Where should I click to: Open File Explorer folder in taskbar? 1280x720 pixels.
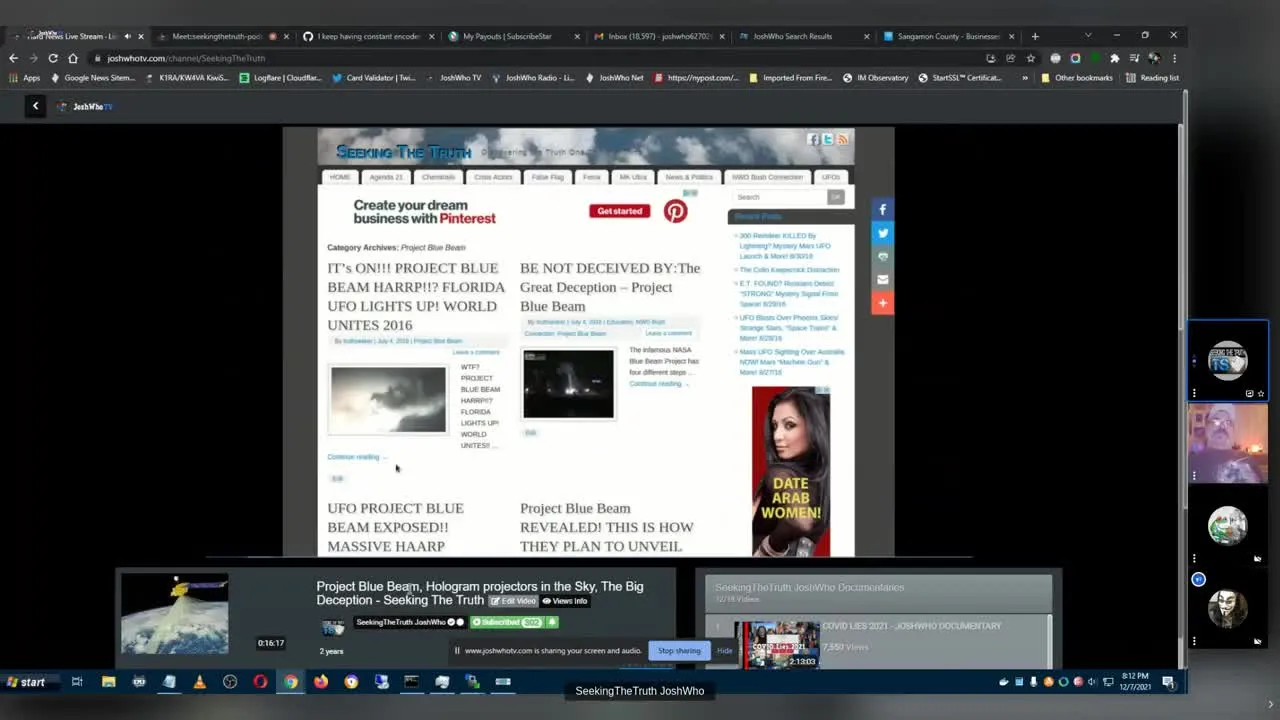(108, 682)
